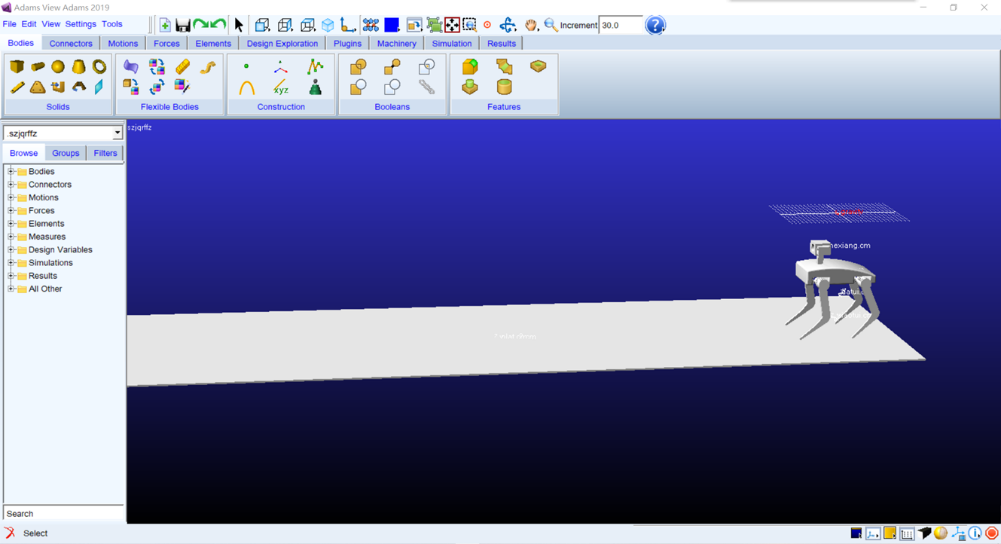Click the Undo arrow icon
Screen dimensions: 1001x544
(x=218, y=25)
